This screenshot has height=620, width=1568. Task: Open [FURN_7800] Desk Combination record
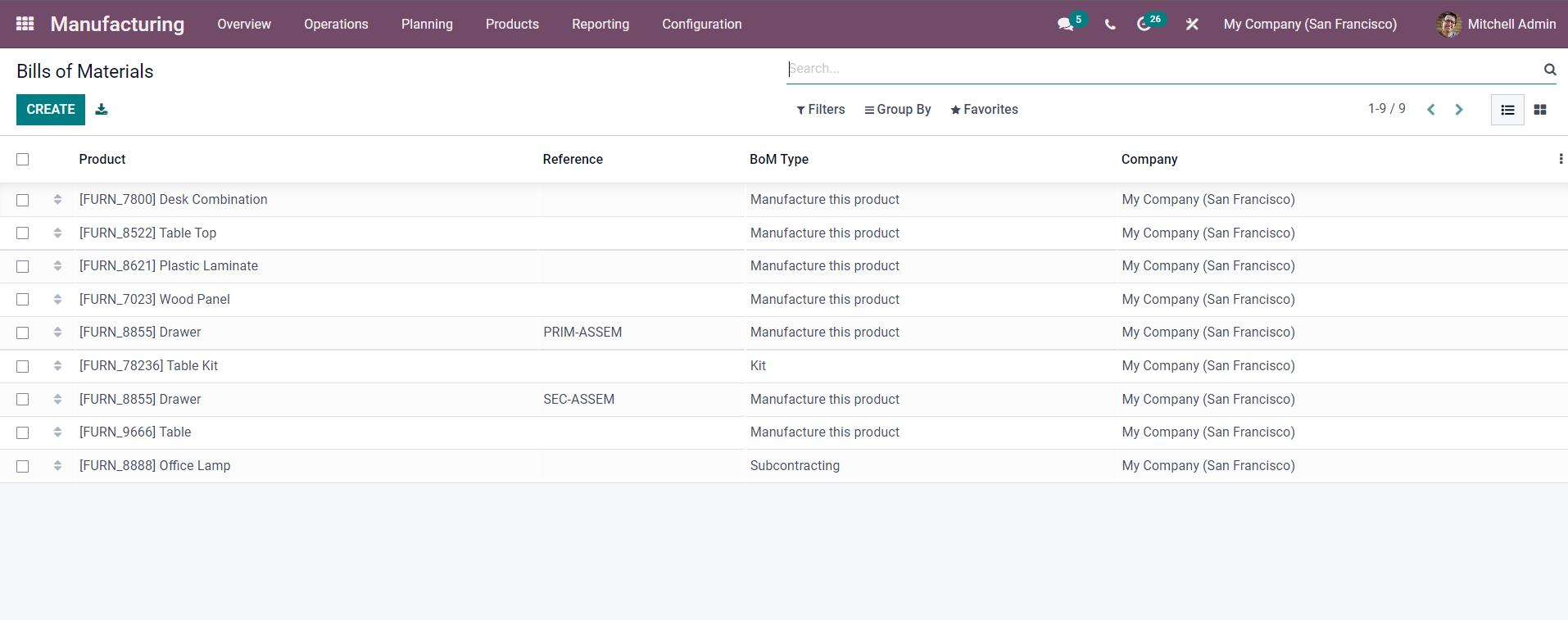(x=173, y=200)
